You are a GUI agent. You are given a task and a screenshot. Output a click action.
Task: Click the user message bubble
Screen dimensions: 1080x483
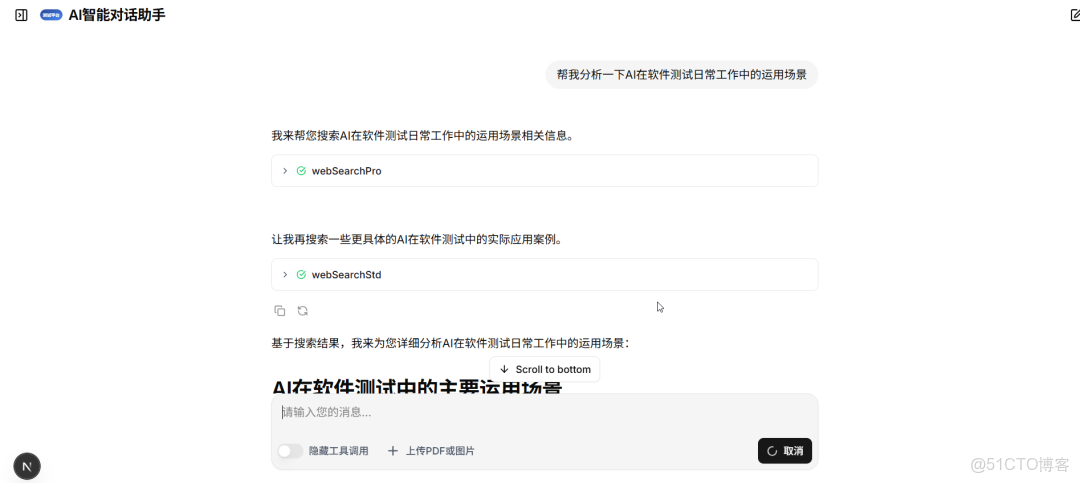coord(682,74)
